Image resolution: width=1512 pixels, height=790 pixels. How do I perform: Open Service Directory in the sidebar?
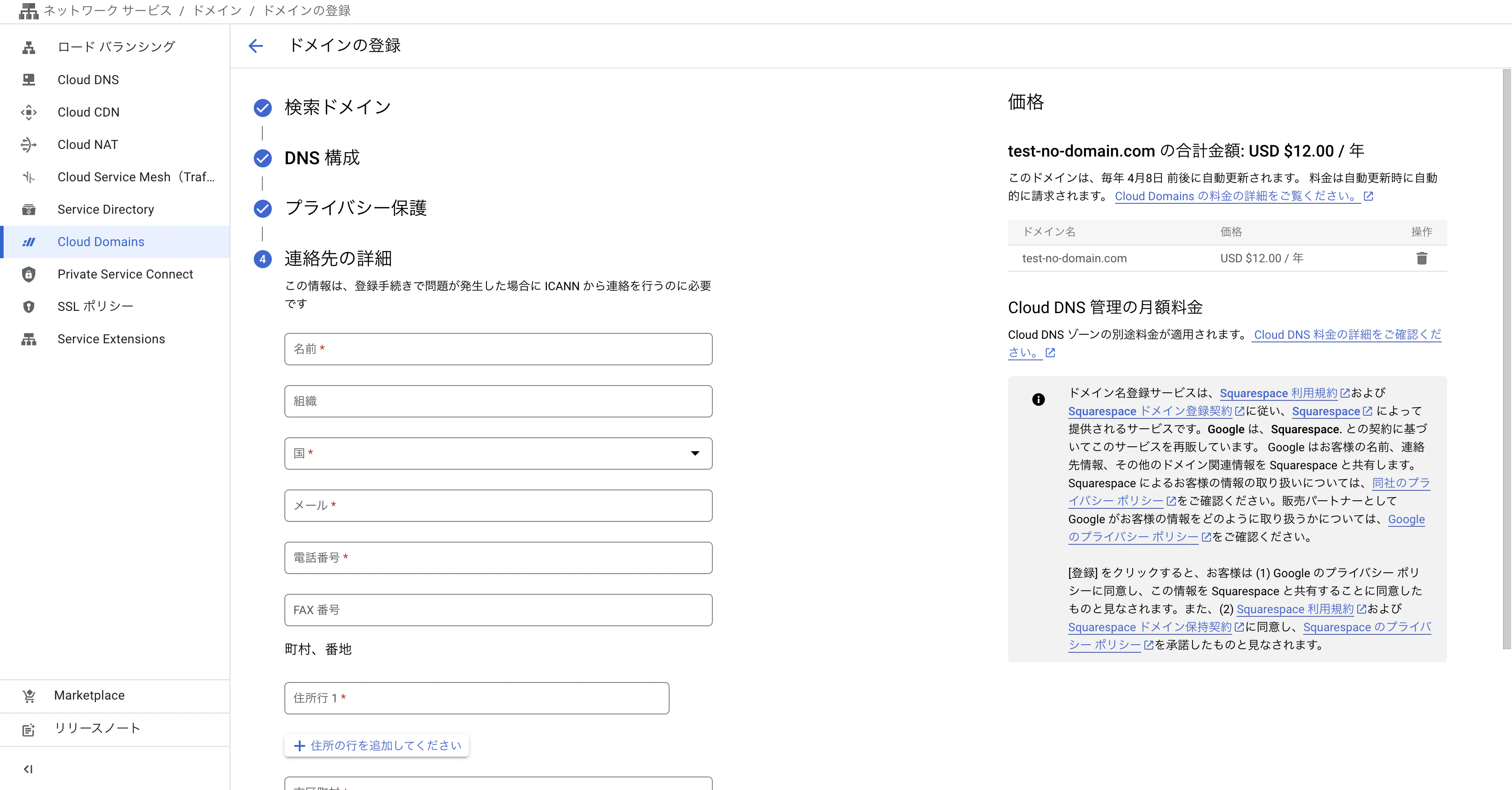(x=115, y=210)
